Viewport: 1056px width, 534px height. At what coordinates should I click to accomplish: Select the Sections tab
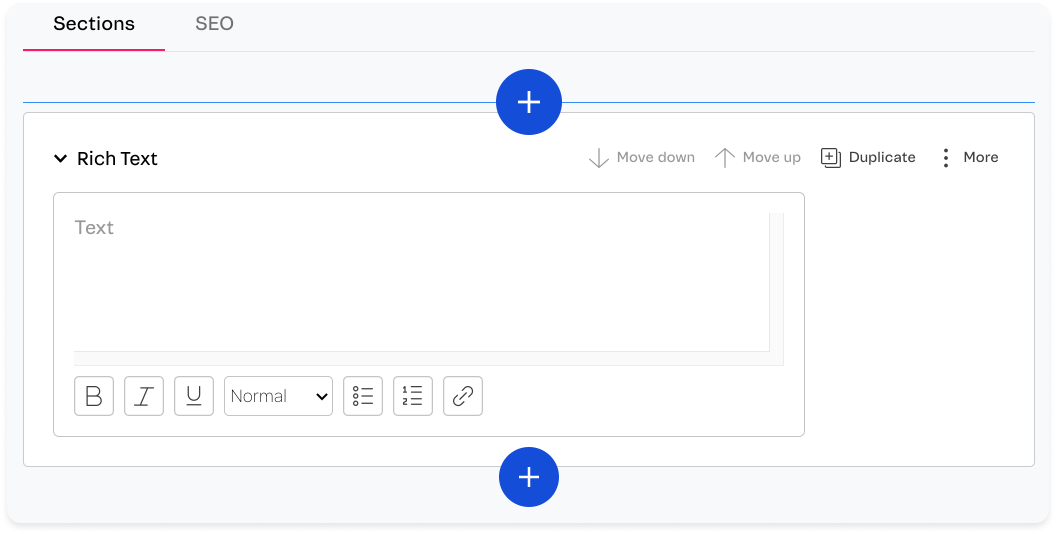94,24
